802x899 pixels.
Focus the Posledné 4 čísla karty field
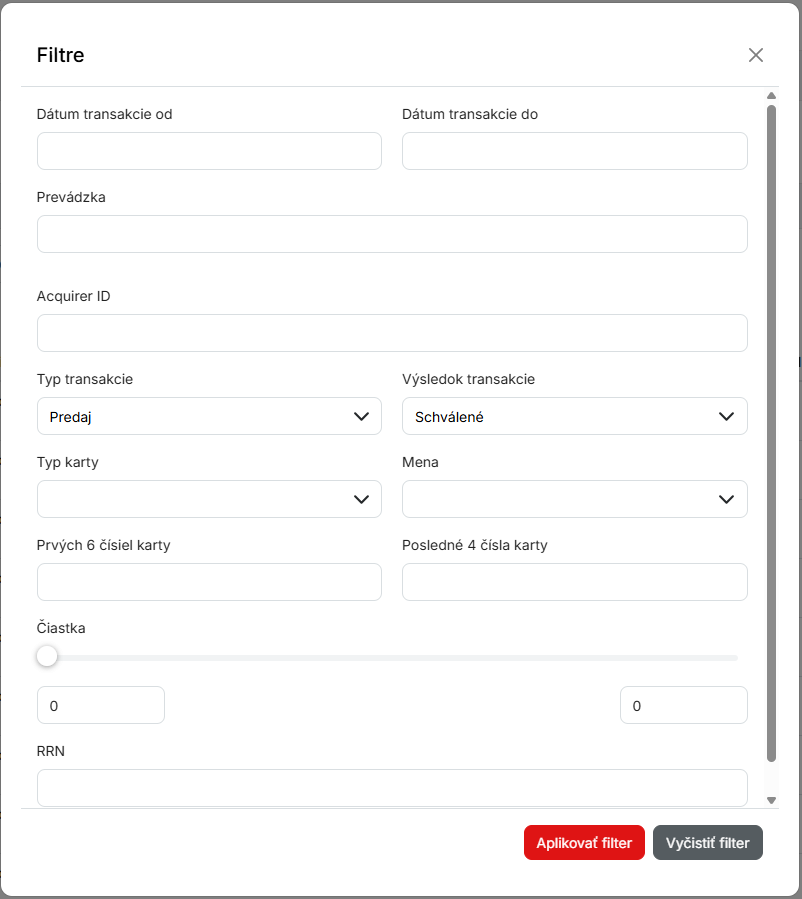pos(574,582)
